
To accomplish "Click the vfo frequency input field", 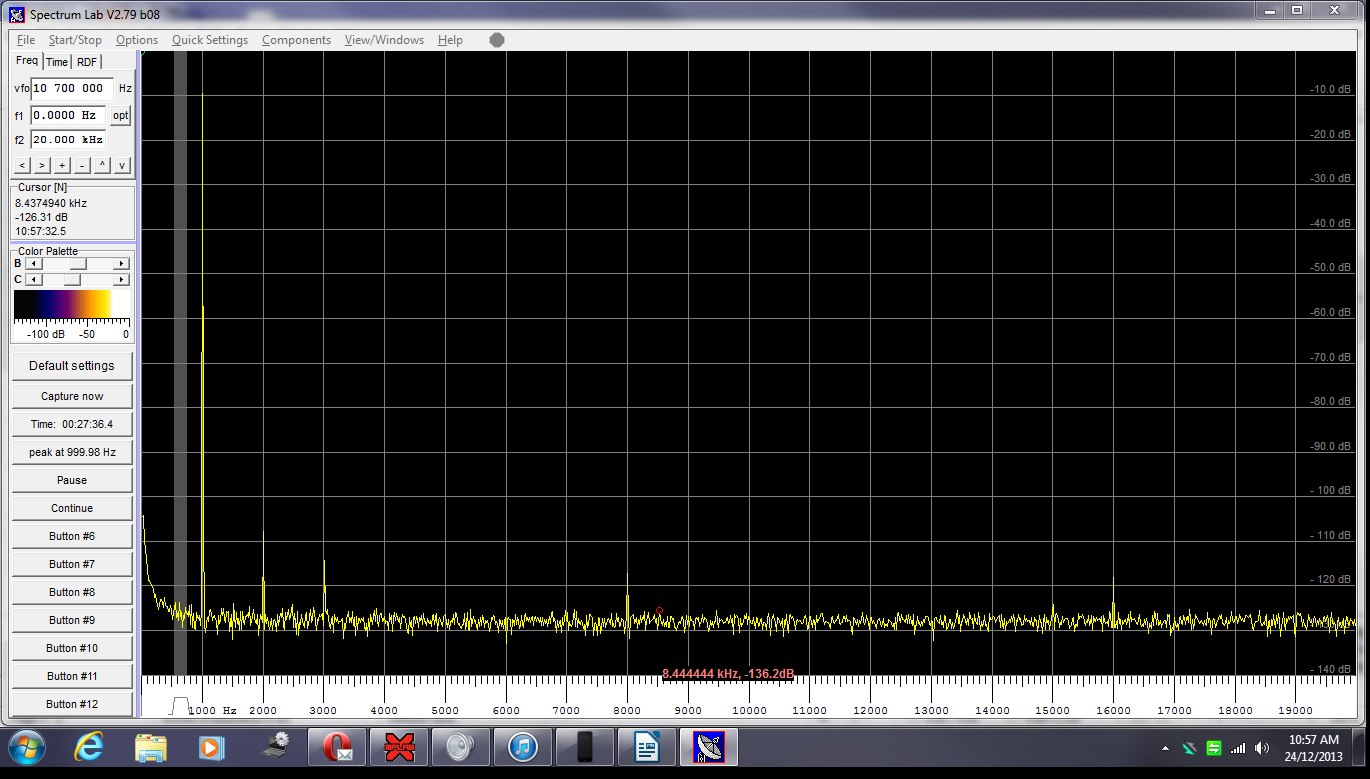I will point(71,88).
